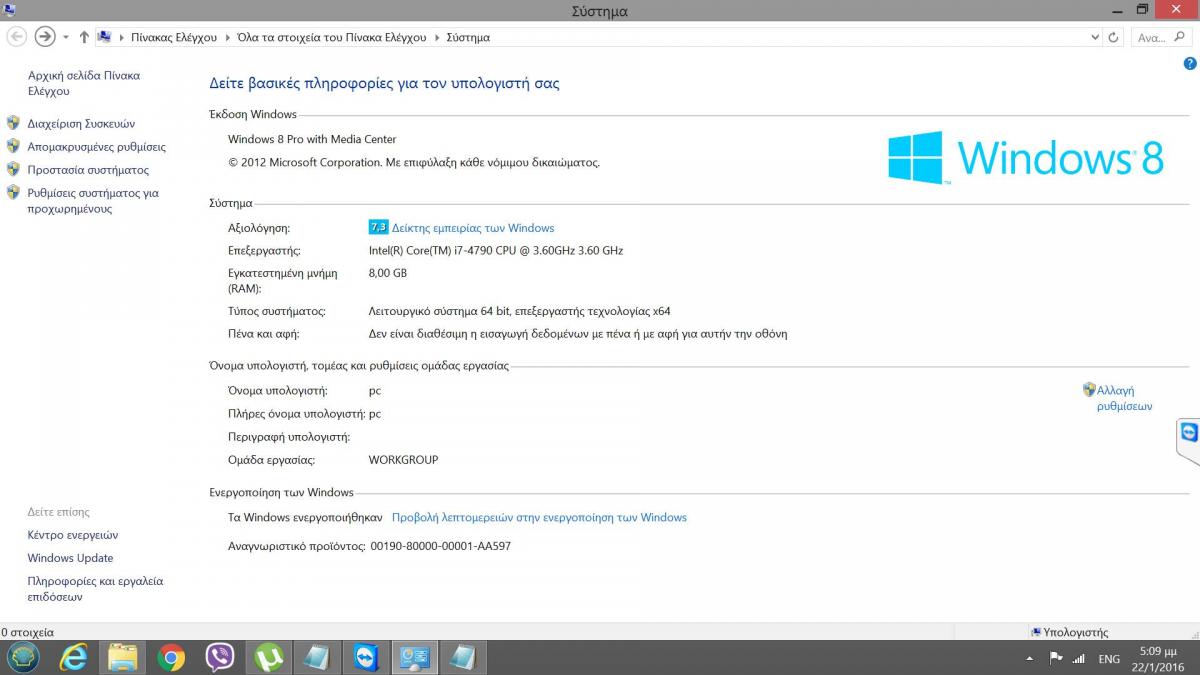Open Προστασία συστήματος link
The image size is (1200, 675).
tap(88, 170)
